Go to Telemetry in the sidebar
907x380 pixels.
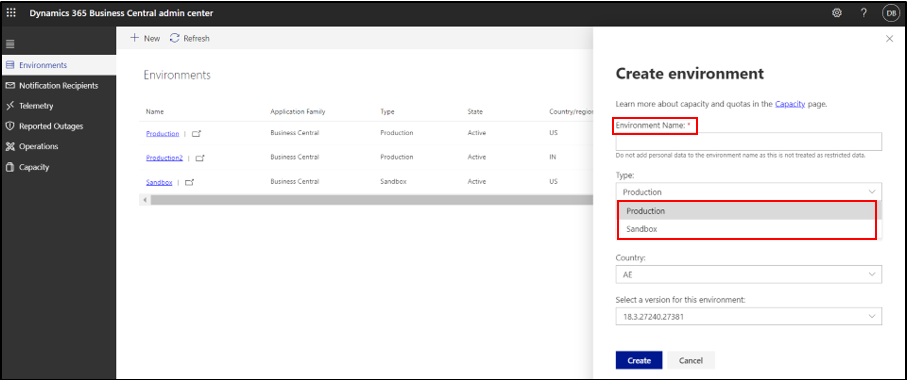click(x=58, y=106)
